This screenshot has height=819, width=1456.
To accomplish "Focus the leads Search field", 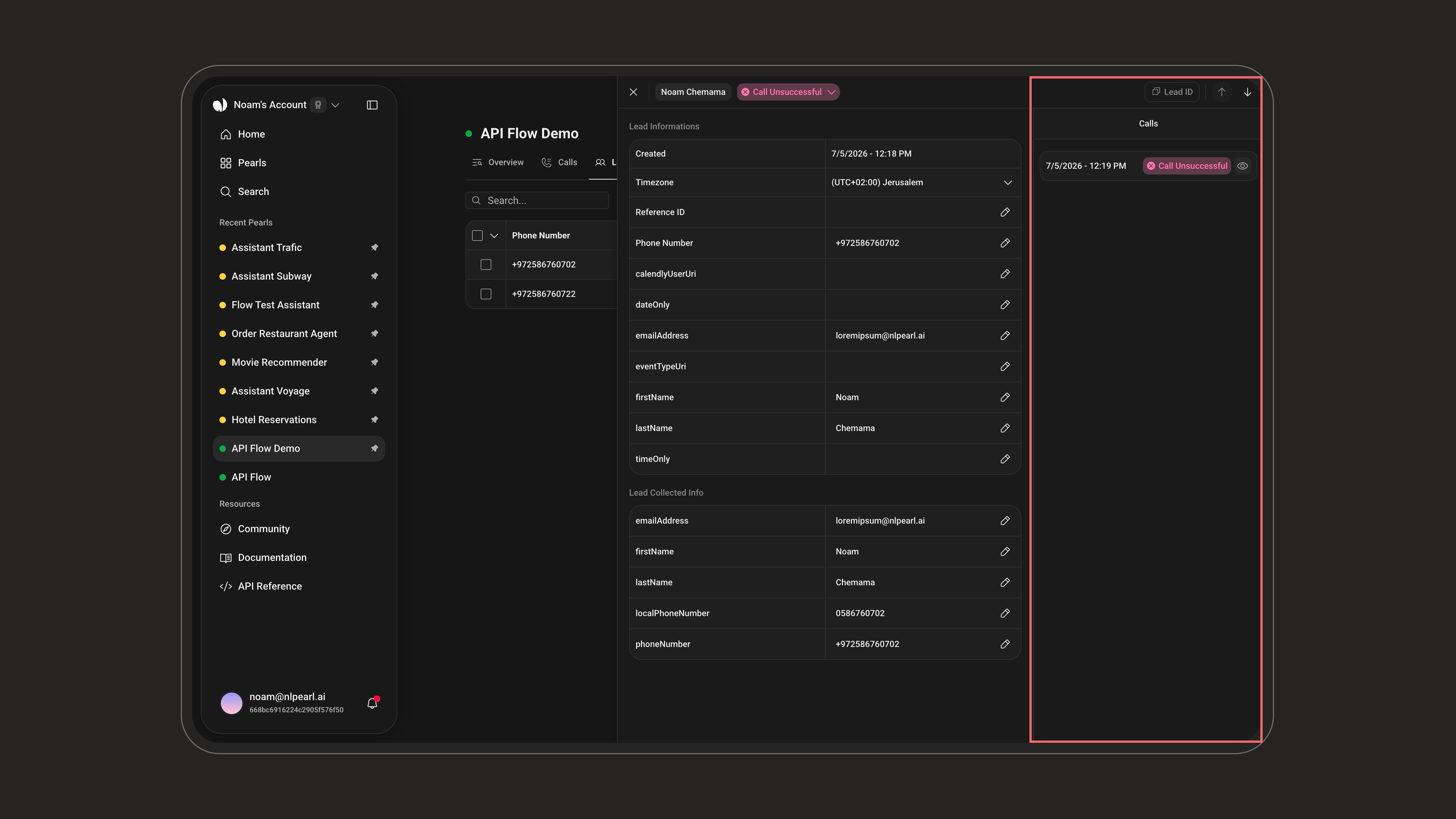I will [537, 201].
